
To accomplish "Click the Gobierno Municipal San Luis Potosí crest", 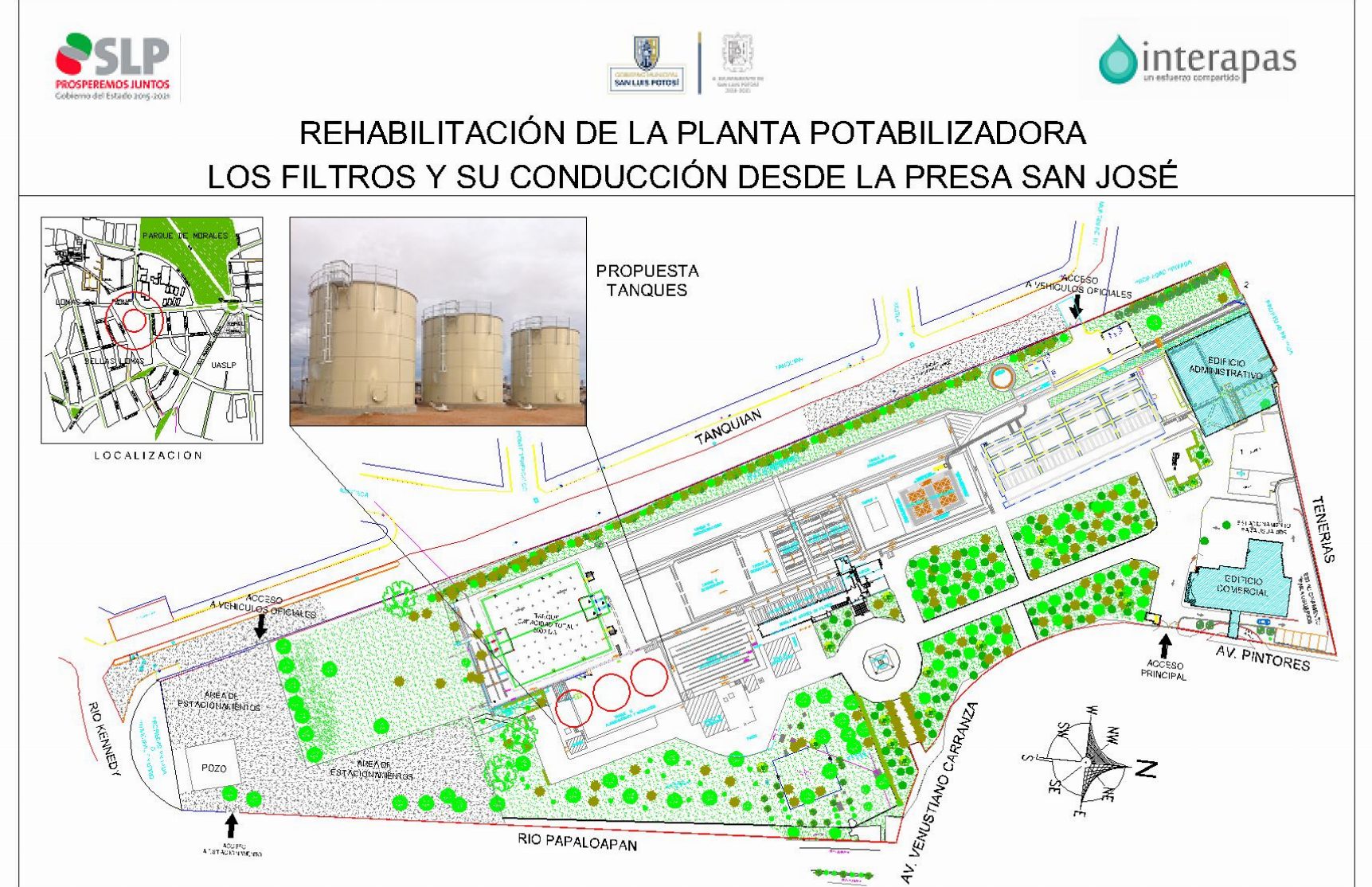I will point(646,63).
